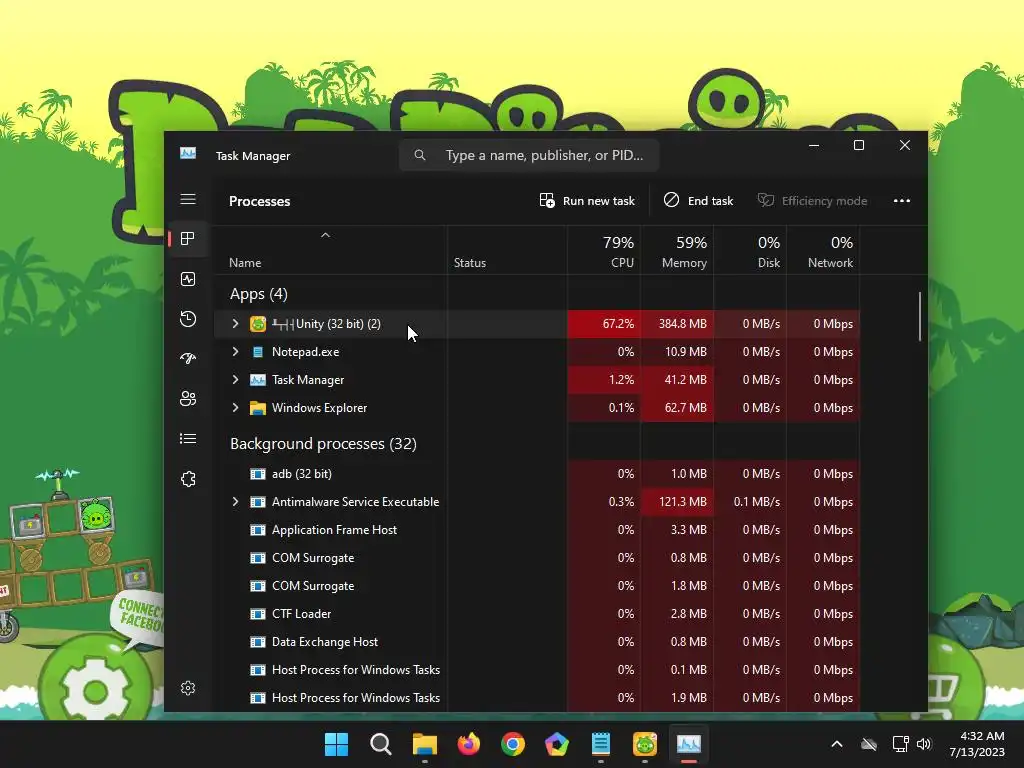Click the Unity Bad Piggies app icon in the list
The image size is (1024, 768).
click(258, 324)
